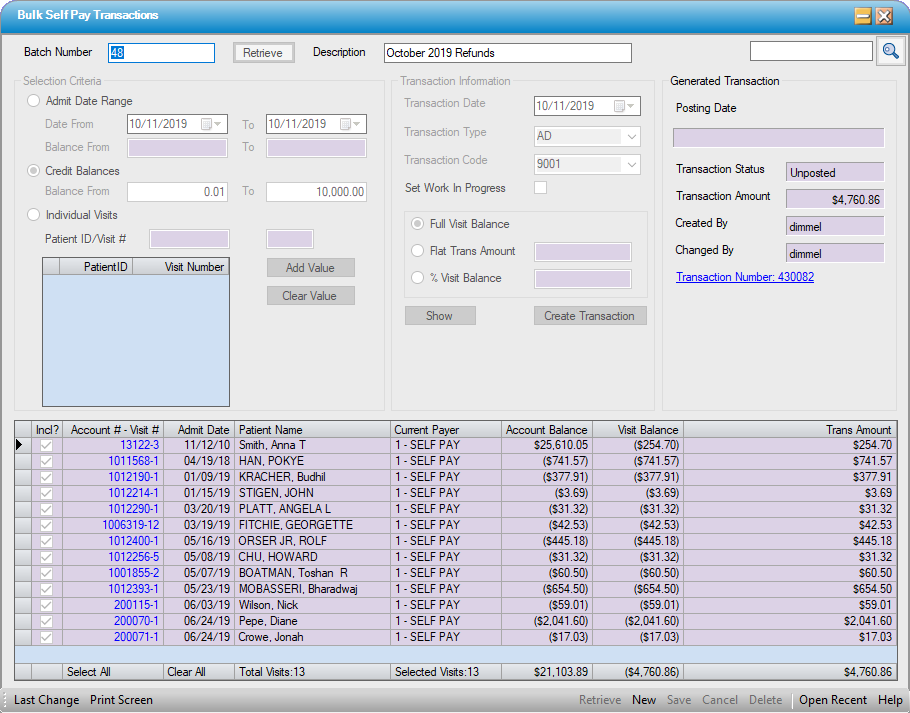Select the Admit Date Range radio button
Viewport: 910px width, 713px height.
[34, 101]
